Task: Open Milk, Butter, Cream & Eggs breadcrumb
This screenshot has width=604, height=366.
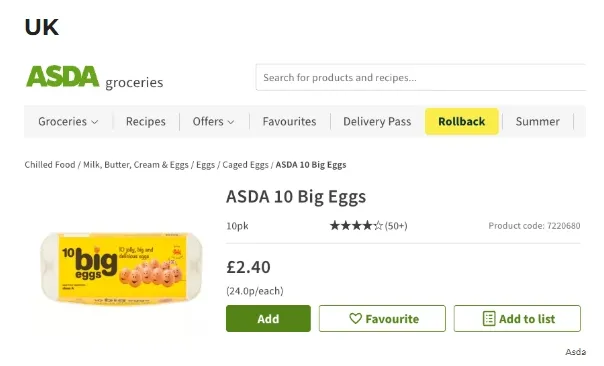Action: coord(136,165)
